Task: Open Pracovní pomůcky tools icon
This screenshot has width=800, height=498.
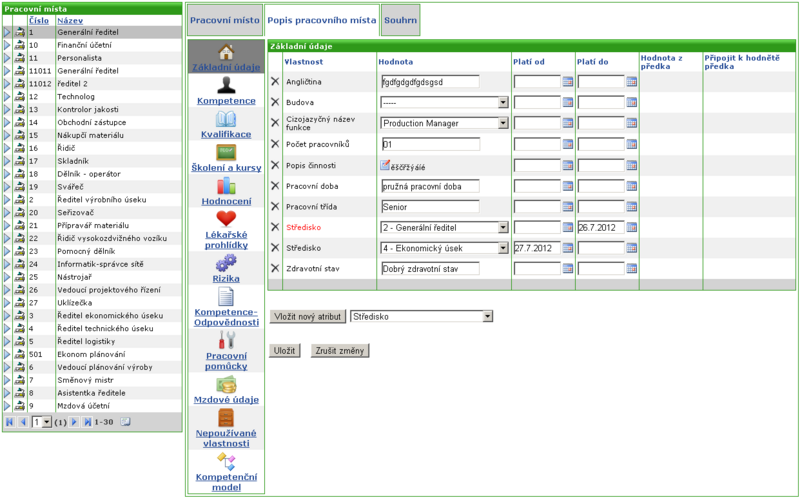Action: (226, 340)
